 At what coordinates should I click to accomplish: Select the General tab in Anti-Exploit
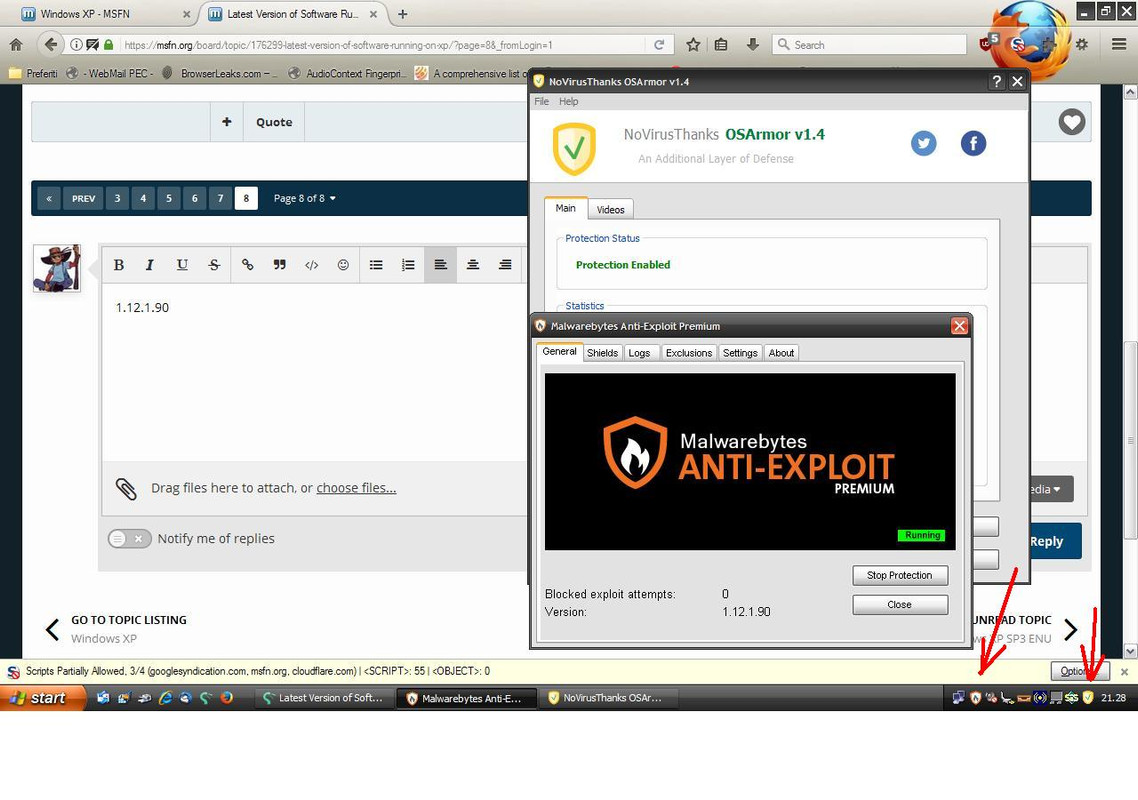coord(559,351)
